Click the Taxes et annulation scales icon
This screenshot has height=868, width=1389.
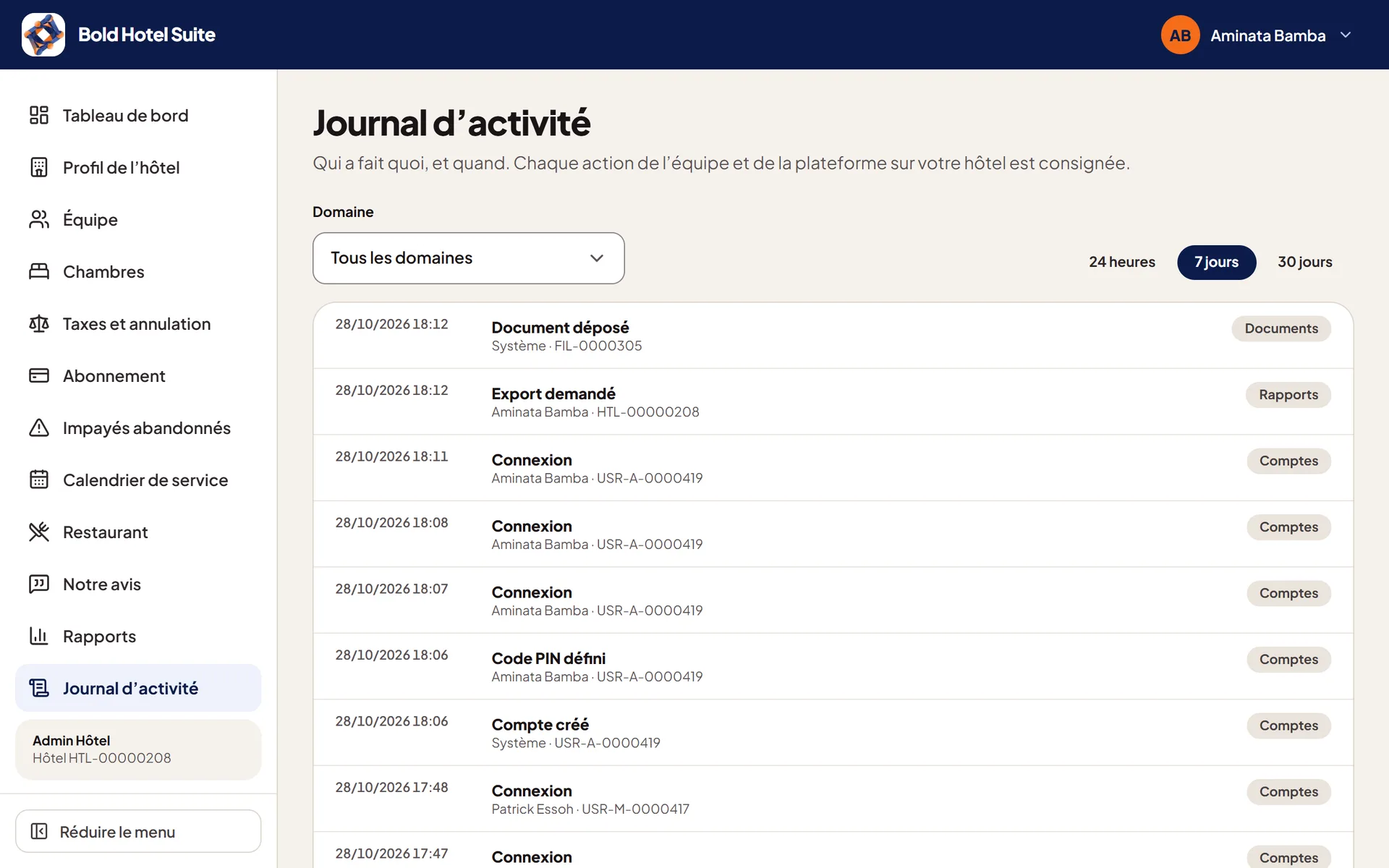tap(39, 323)
